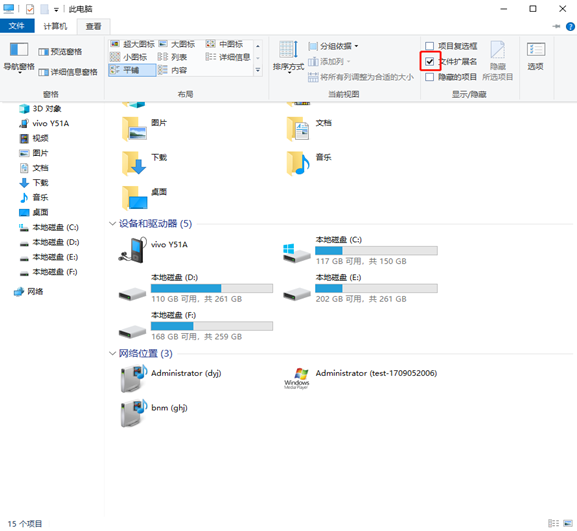Click the Help question mark icon

(x=570, y=26)
